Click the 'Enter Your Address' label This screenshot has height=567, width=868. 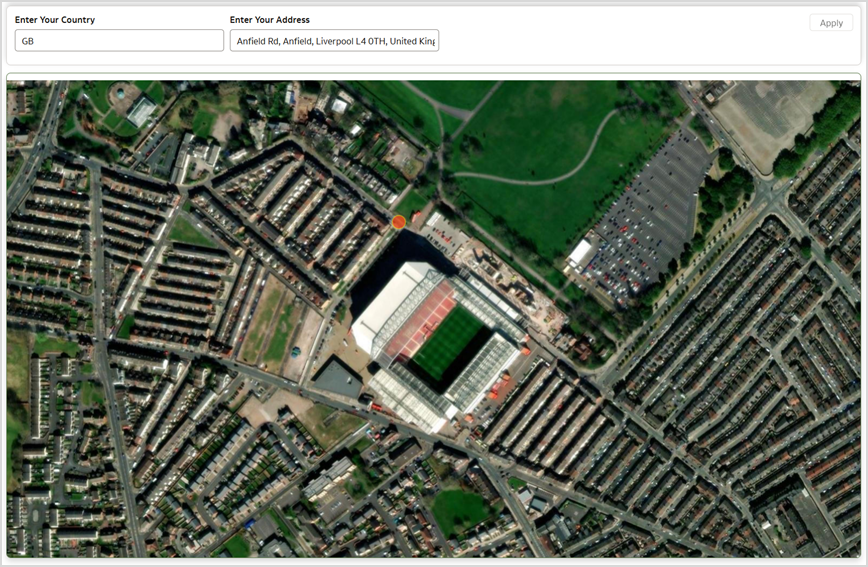click(x=270, y=19)
